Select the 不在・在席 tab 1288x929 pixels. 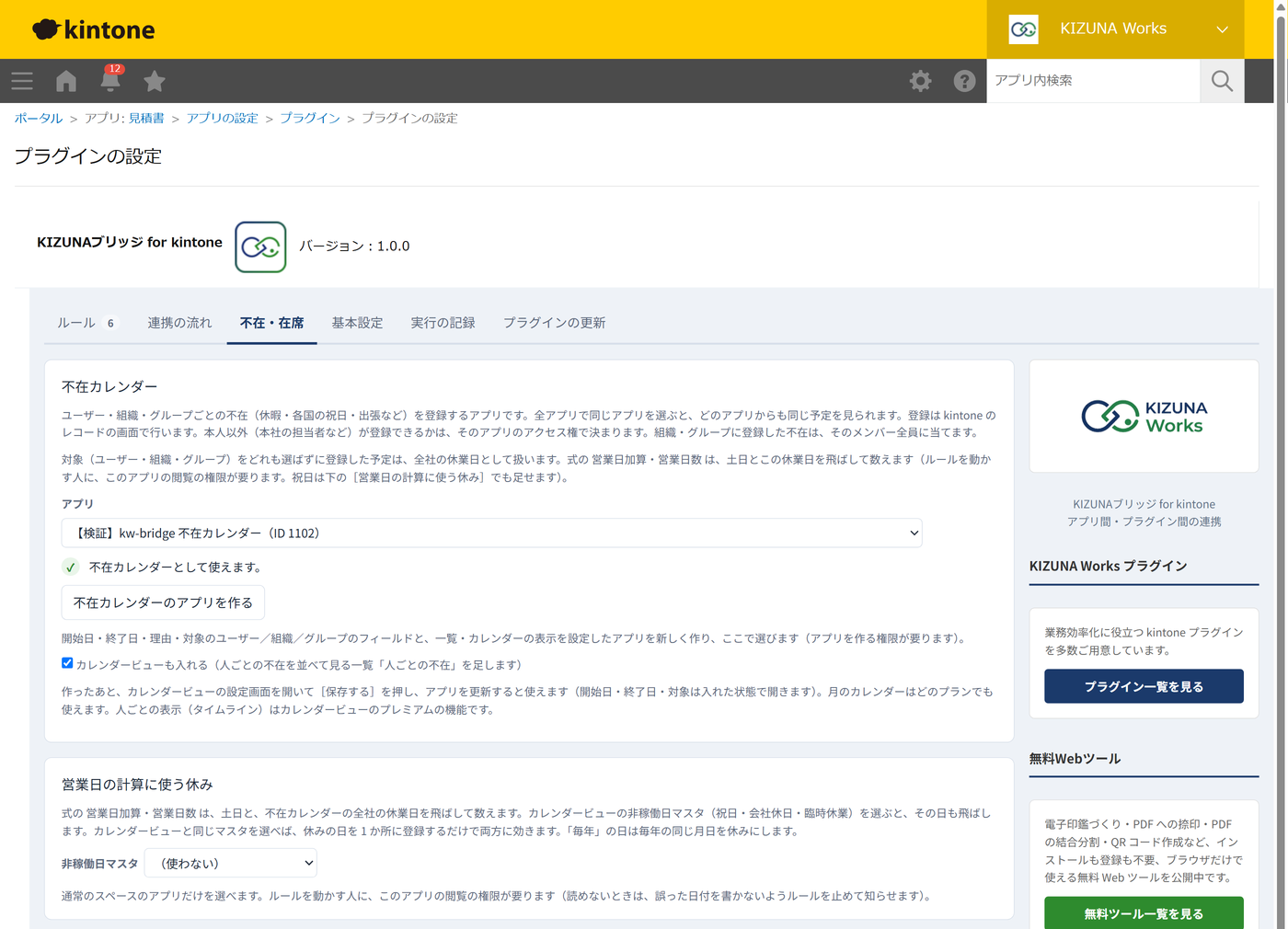point(271,323)
